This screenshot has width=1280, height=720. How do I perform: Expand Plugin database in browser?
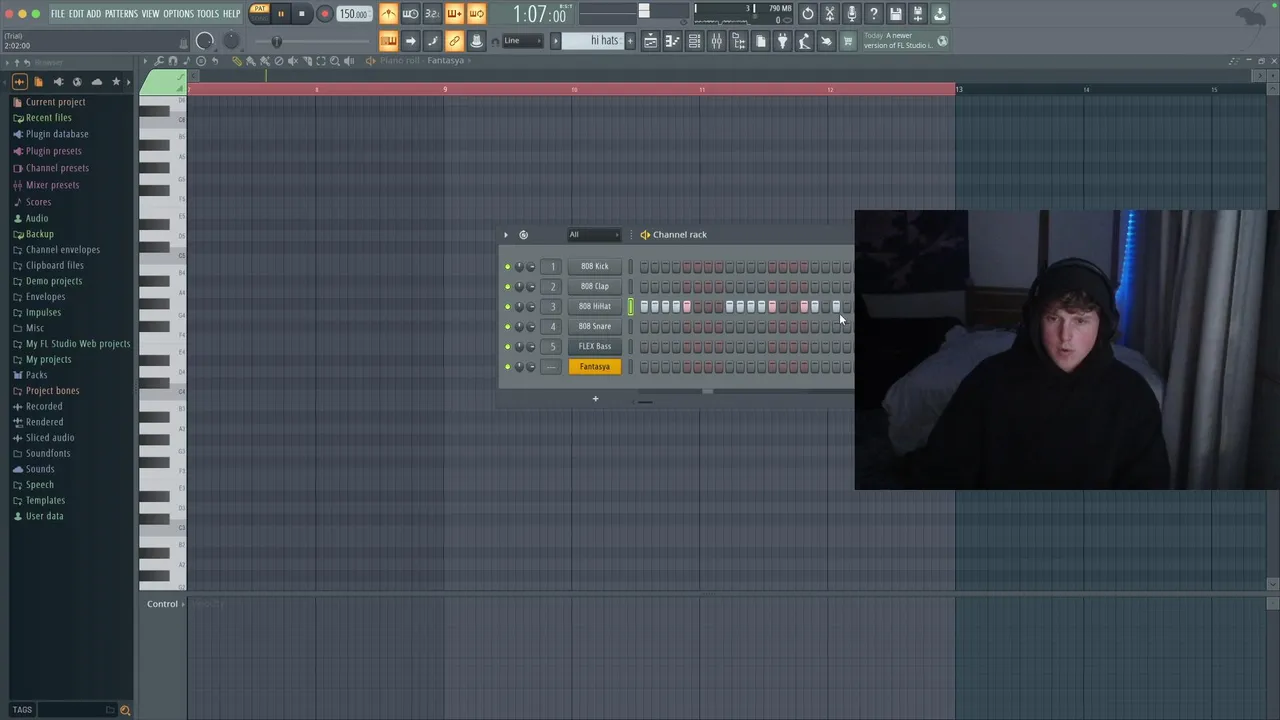coord(57,134)
